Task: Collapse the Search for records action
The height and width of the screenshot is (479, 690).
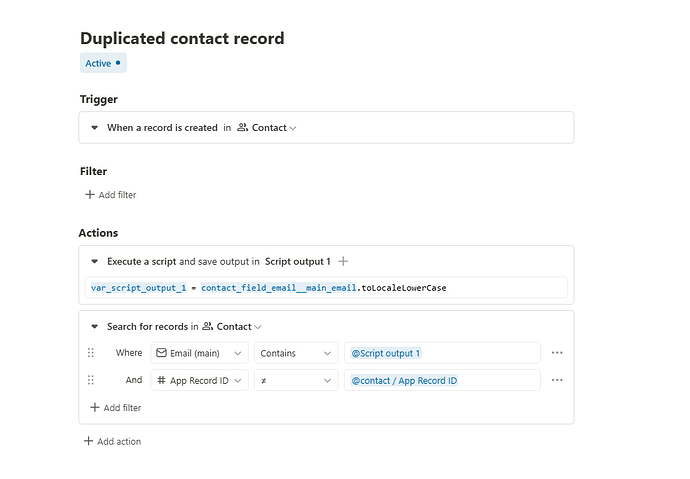Action: coord(94,326)
